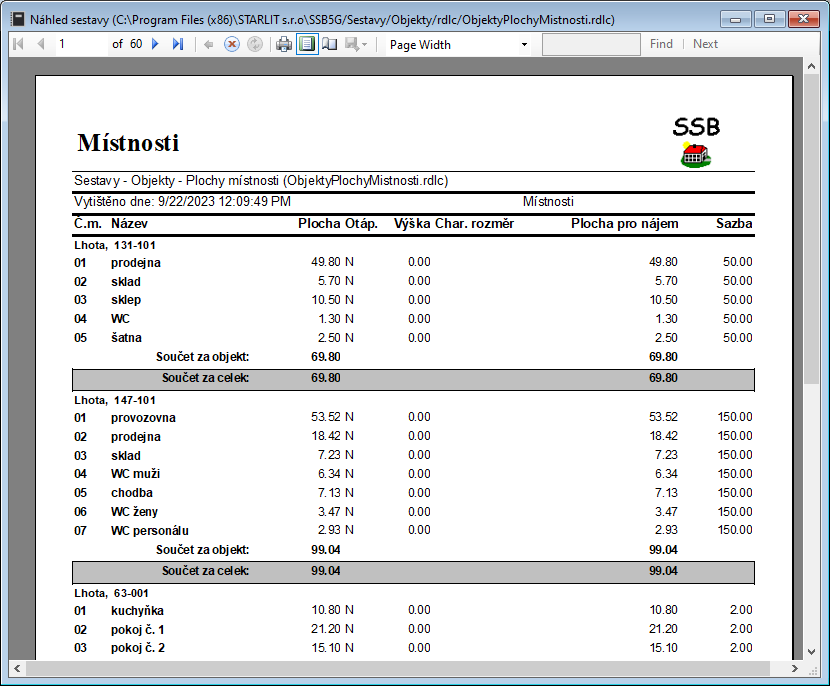Expand the Export dropdown menu
The image size is (830, 686).
point(357,44)
